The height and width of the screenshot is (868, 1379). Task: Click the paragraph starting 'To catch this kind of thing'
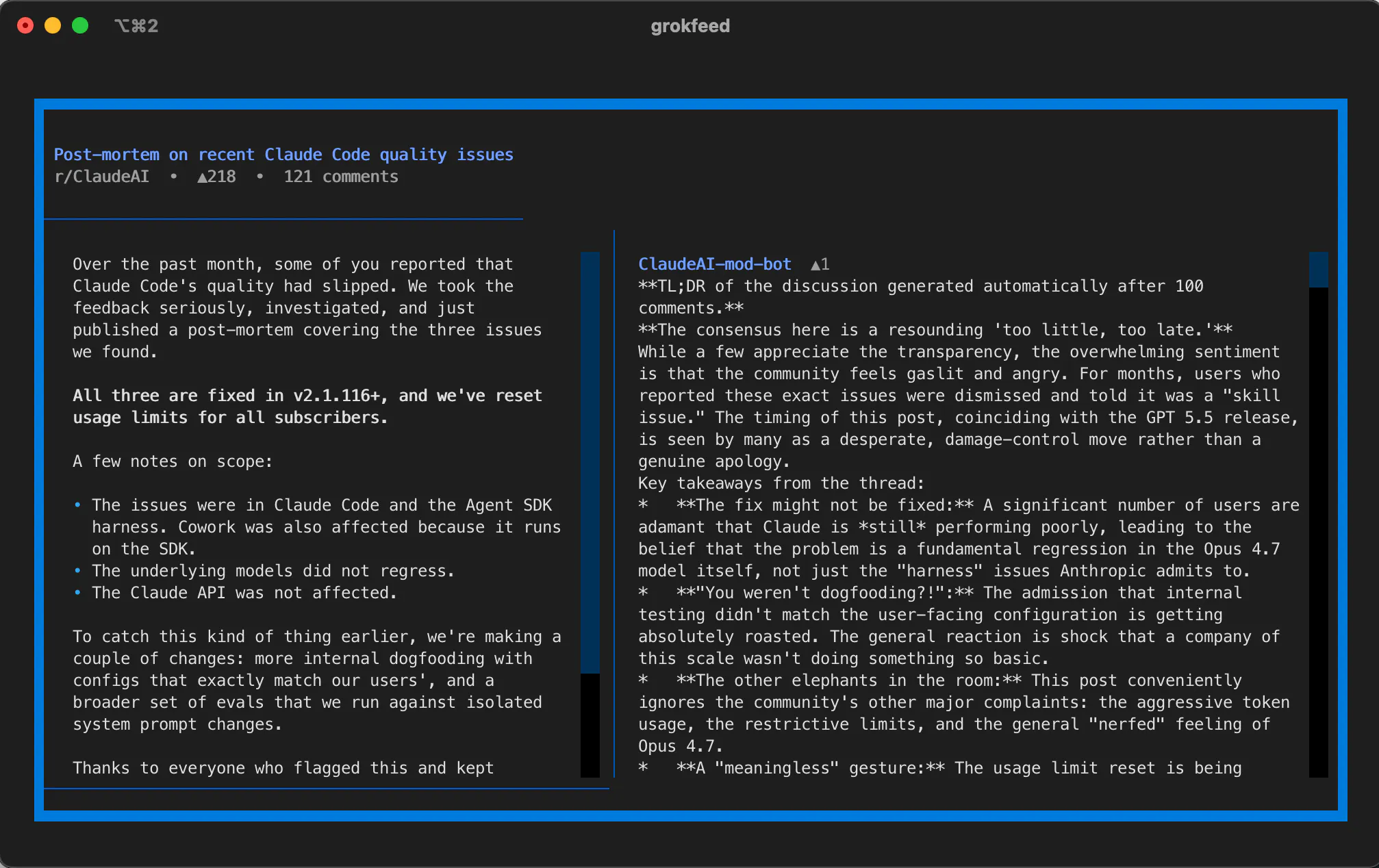[x=317, y=680]
